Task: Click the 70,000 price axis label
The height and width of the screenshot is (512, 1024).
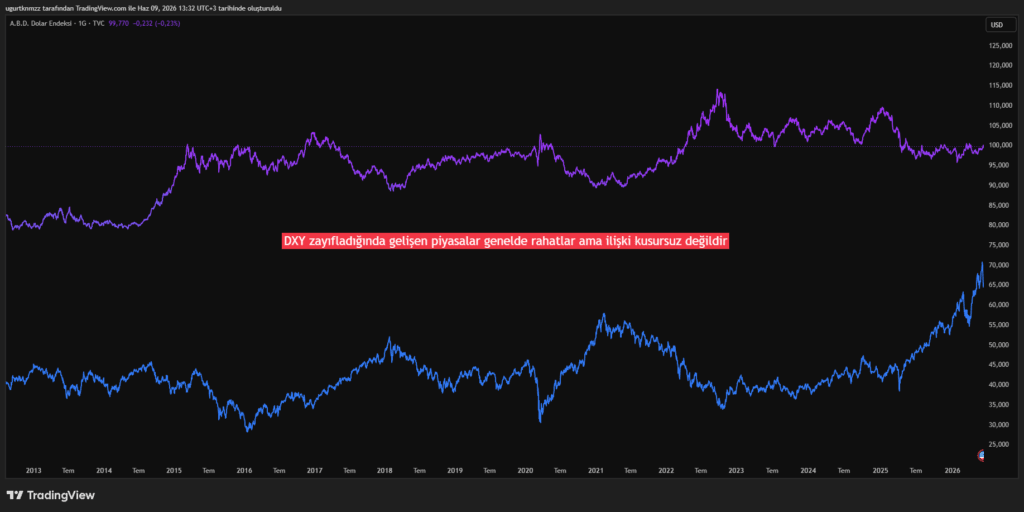Action: click(1001, 265)
